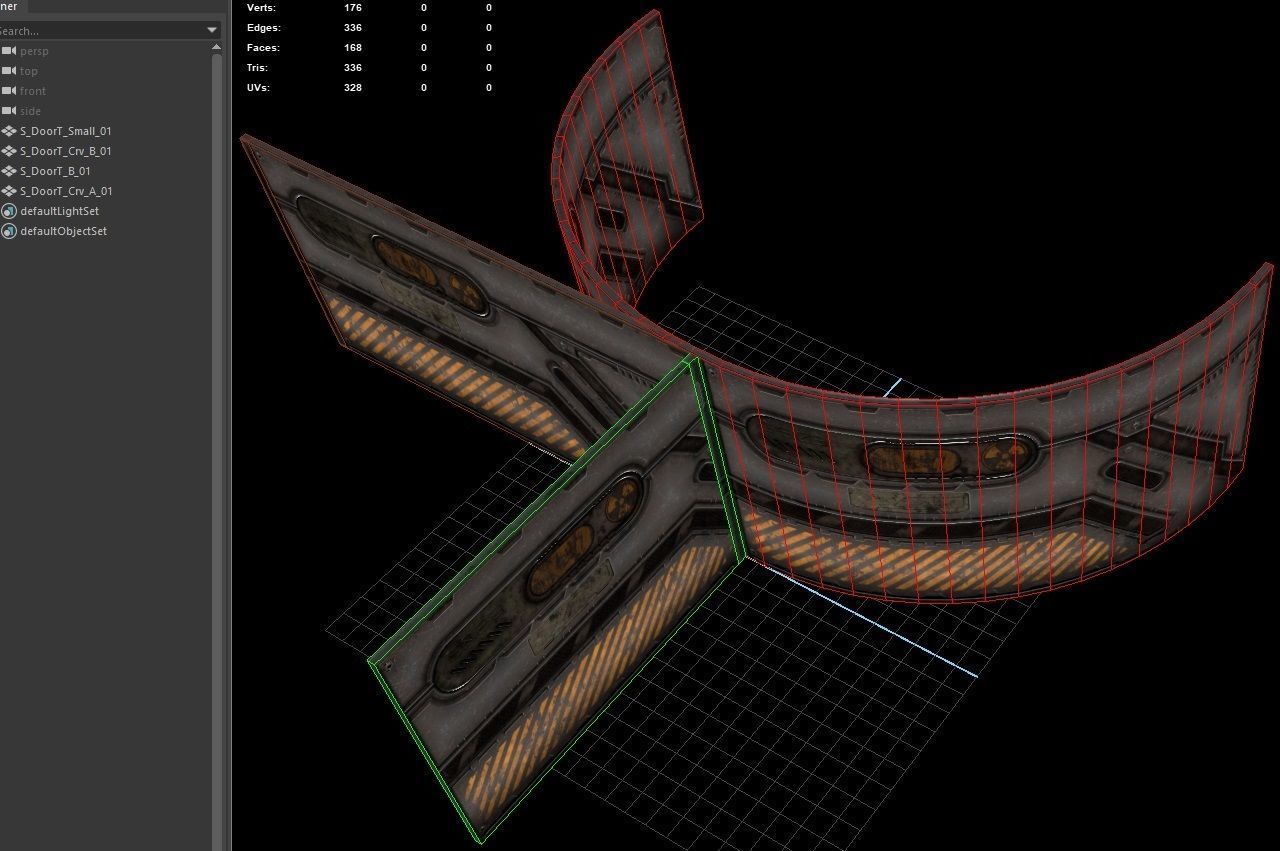
Task: Click the defaultObjectSet set icon
Action: point(8,231)
